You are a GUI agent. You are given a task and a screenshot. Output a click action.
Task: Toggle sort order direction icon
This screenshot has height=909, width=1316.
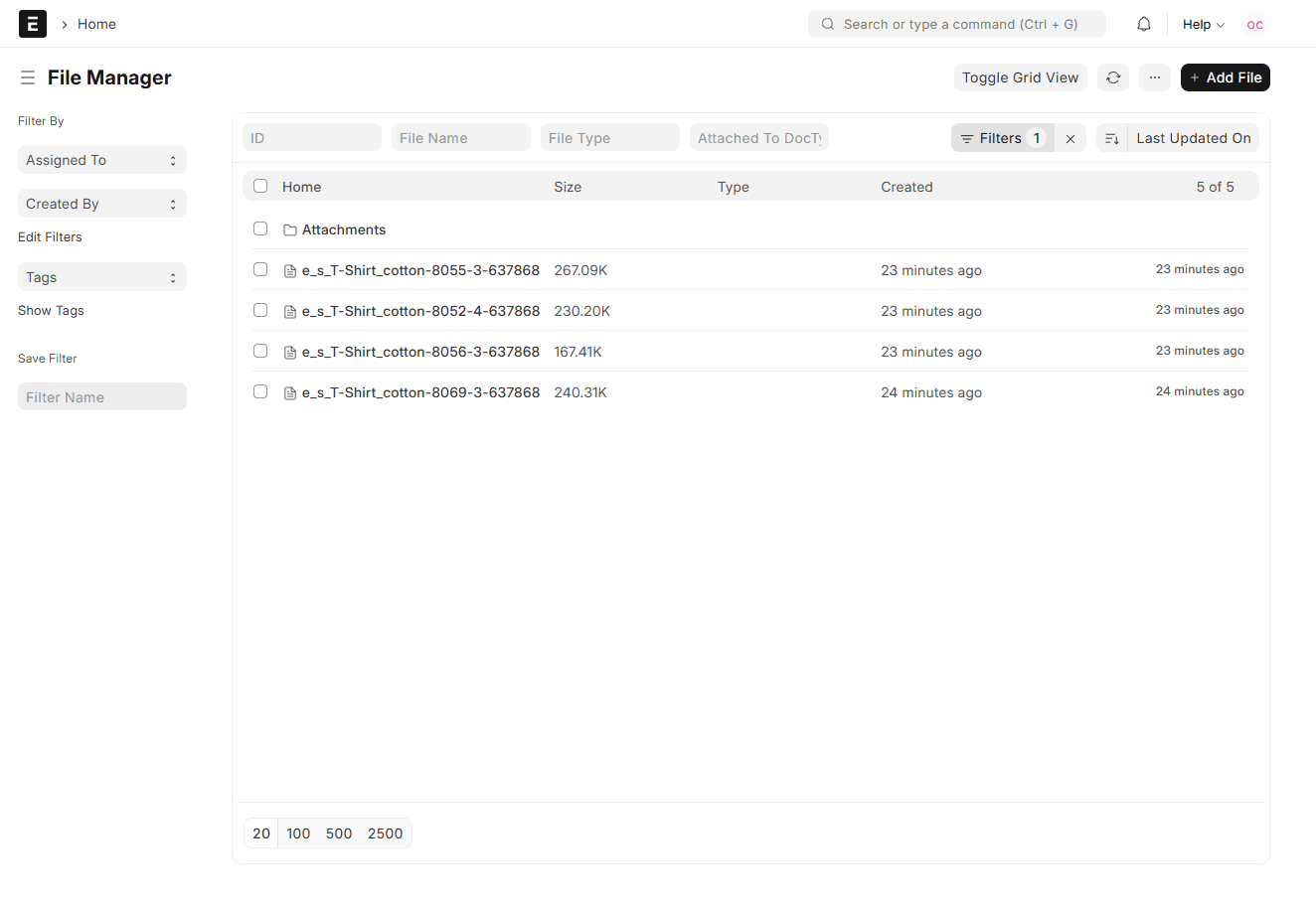point(1112,138)
